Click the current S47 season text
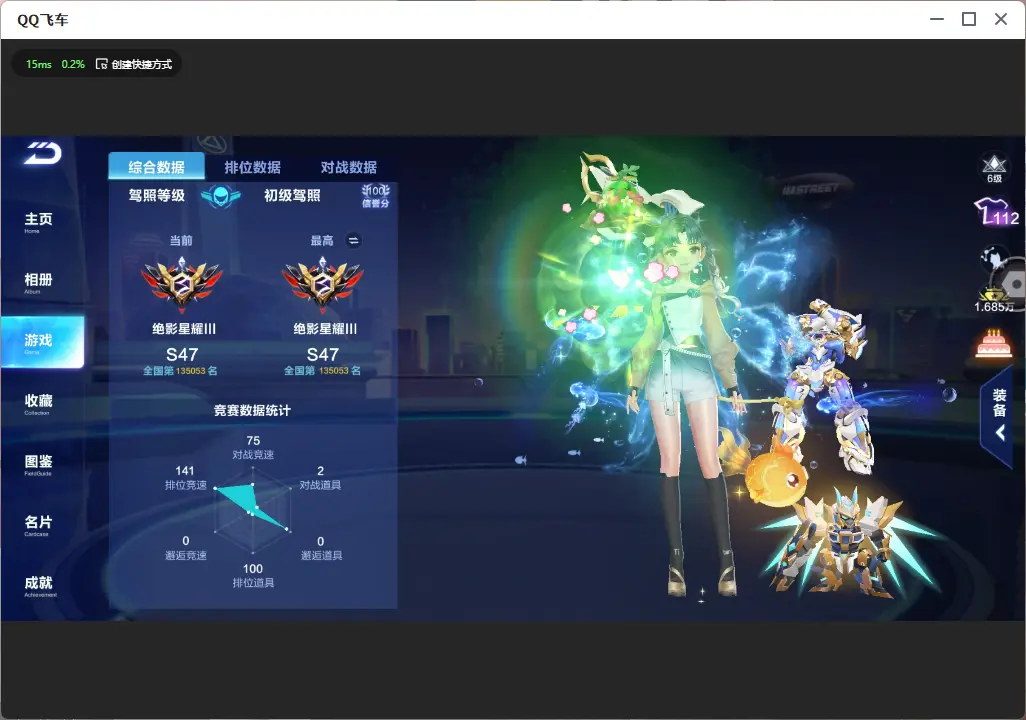The width and height of the screenshot is (1026, 720). [182, 355]
